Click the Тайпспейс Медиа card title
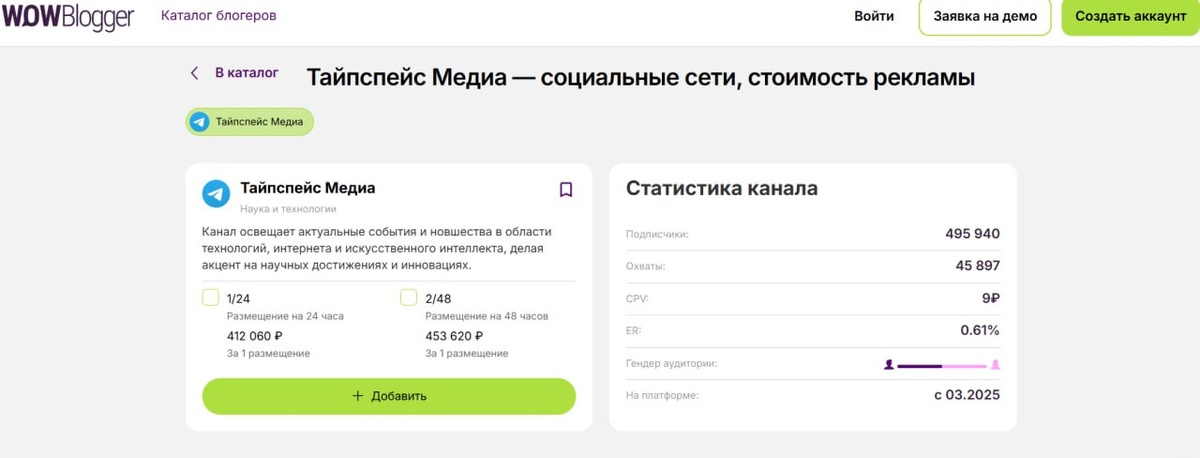 pos(308,188)
